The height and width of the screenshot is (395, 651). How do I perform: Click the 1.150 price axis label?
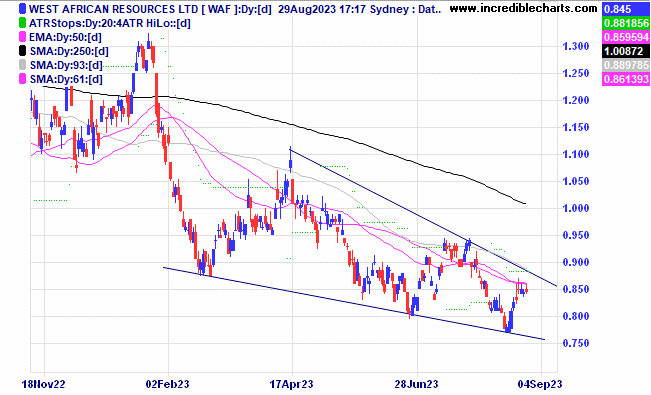(575, 127)
